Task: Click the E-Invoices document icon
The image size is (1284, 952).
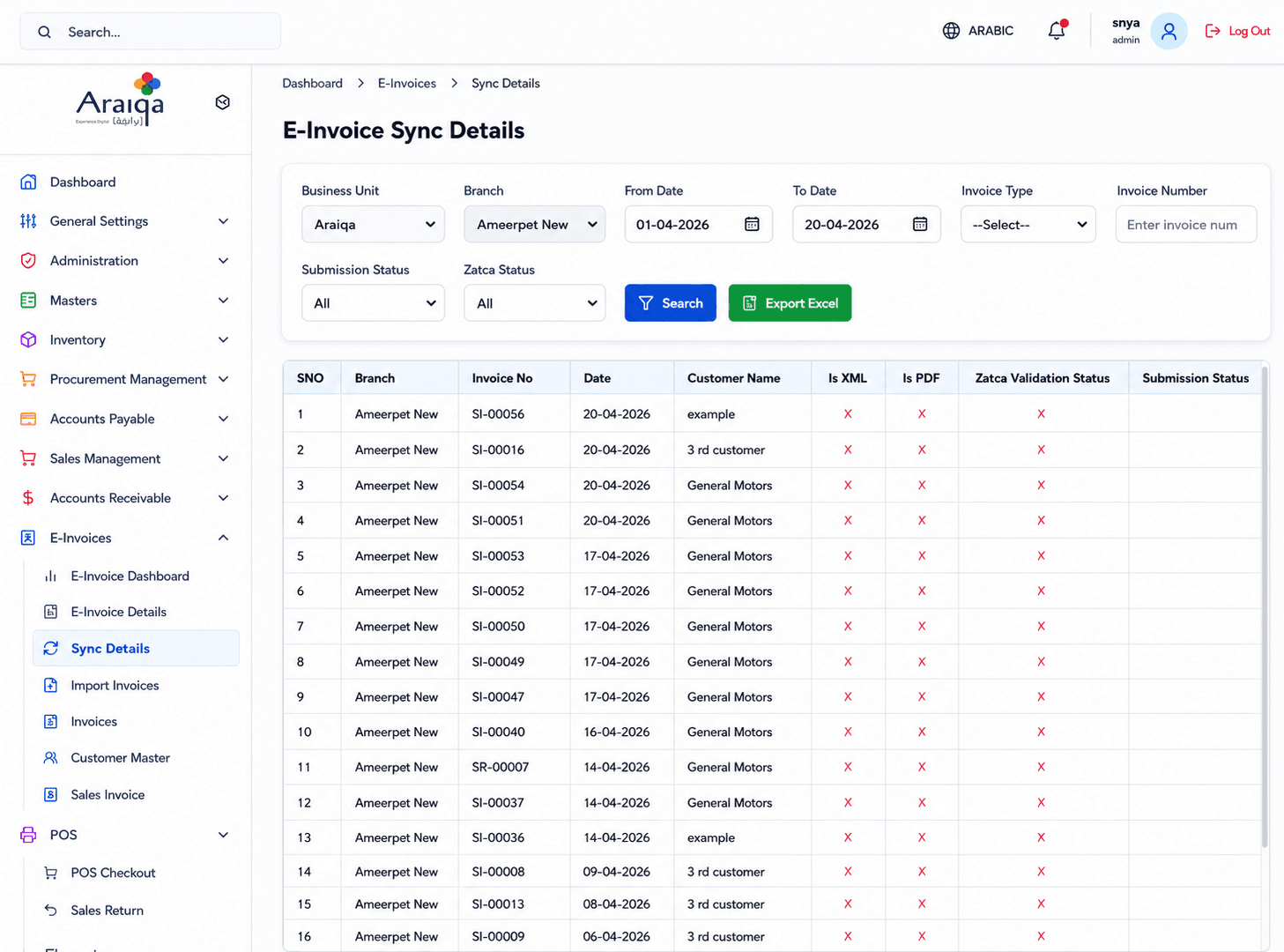Action: [28, 538]
